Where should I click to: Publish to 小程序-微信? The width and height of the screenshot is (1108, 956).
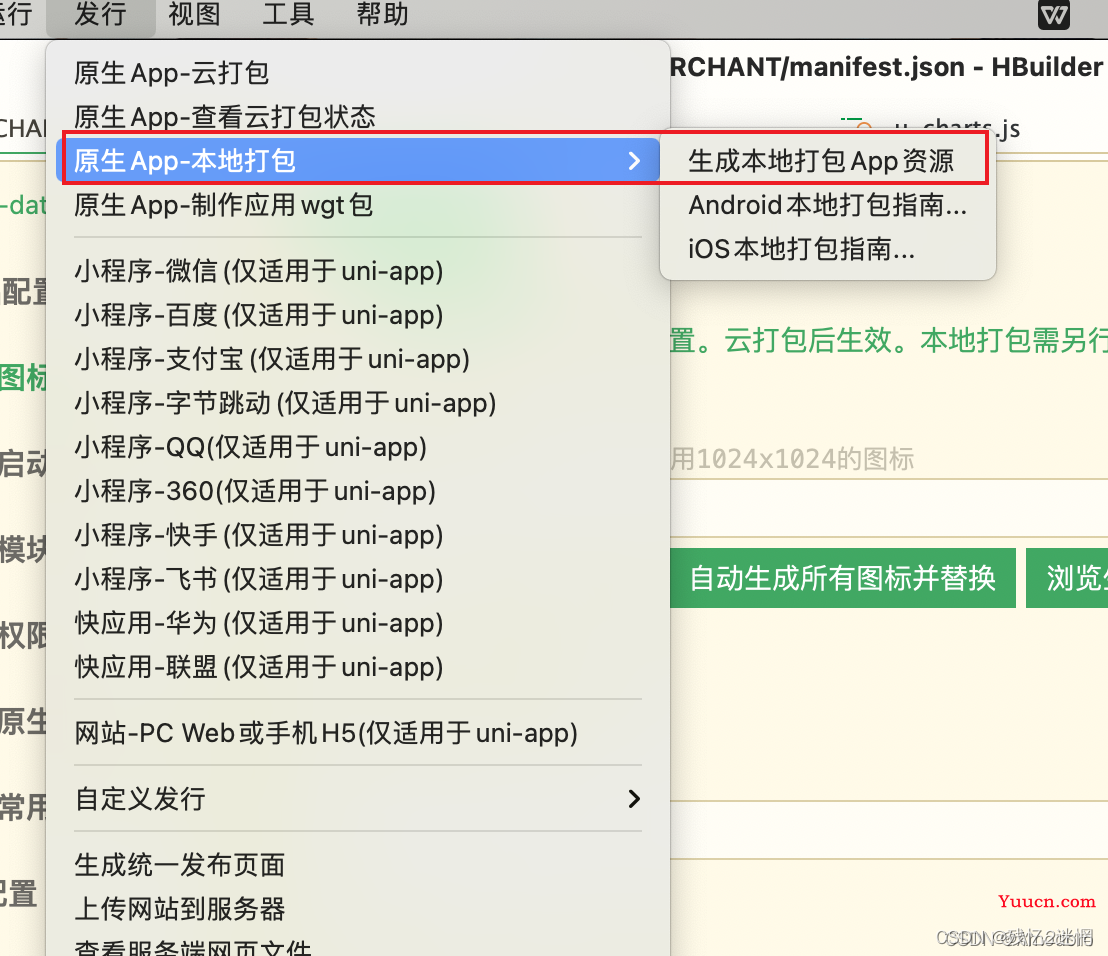pos(259,271)
